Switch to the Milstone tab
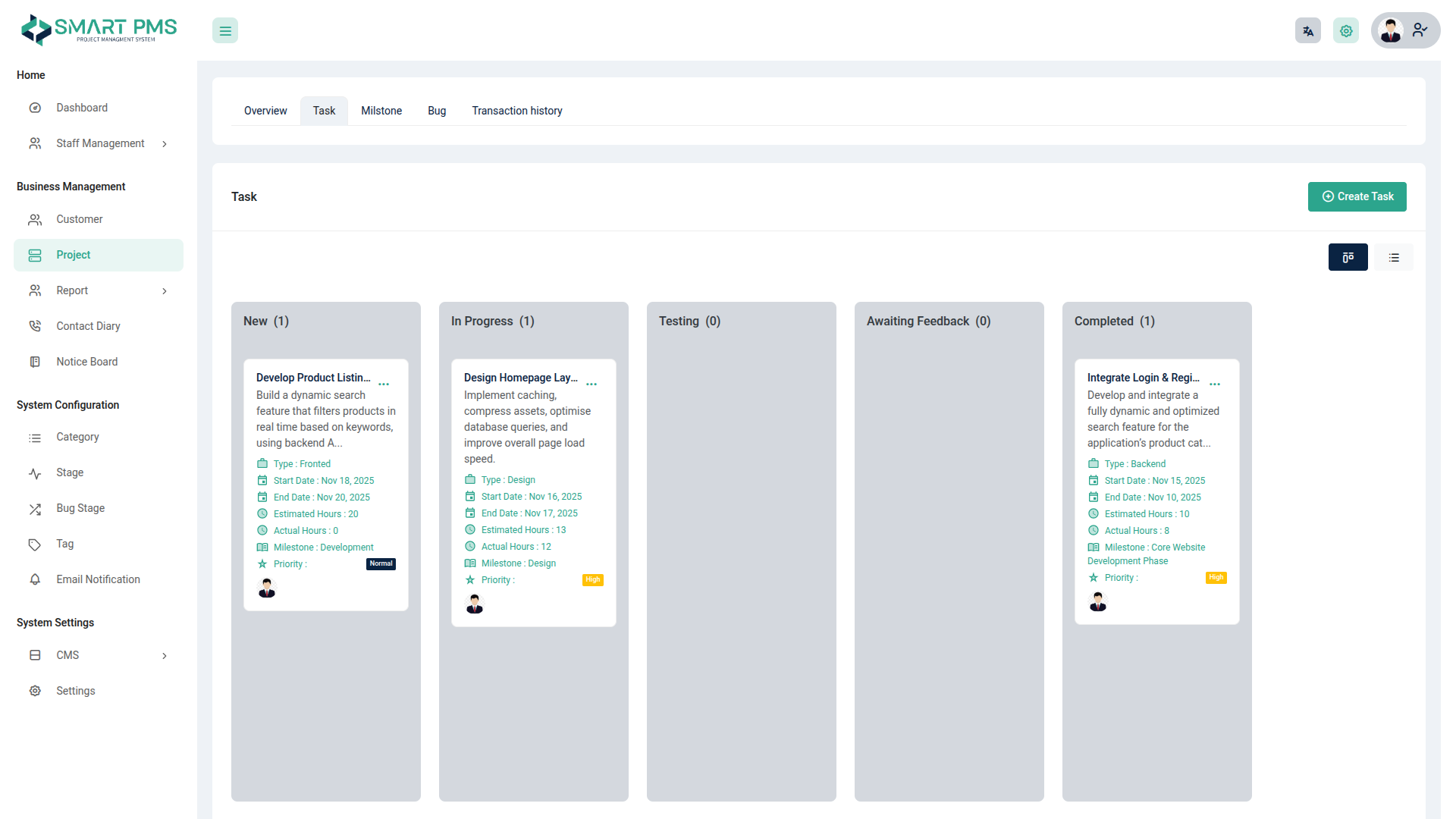 [x=381, y=111]
